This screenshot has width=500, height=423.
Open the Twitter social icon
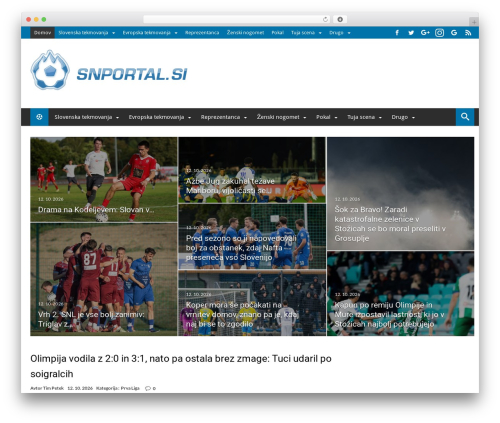click(x=411, y=33)
